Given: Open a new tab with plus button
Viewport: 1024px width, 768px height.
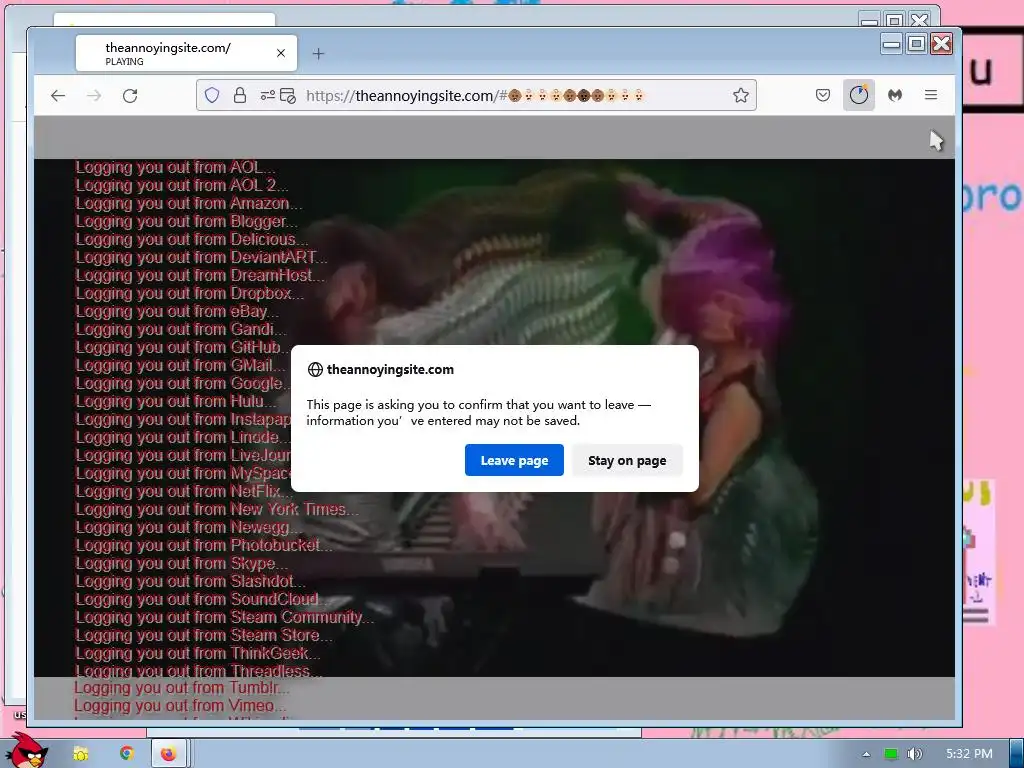Looking at the screenshot, I should [x=318, y=54].
